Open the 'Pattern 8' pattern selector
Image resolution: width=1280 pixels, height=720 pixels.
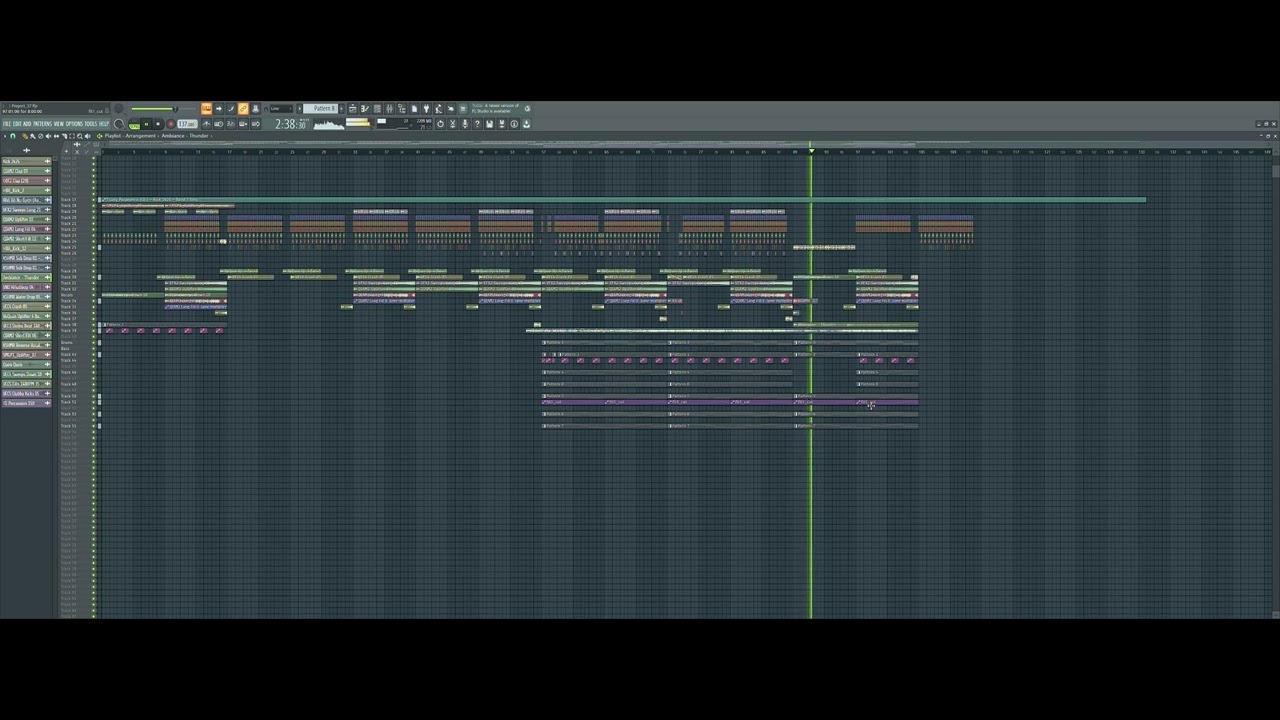(321, 108)
